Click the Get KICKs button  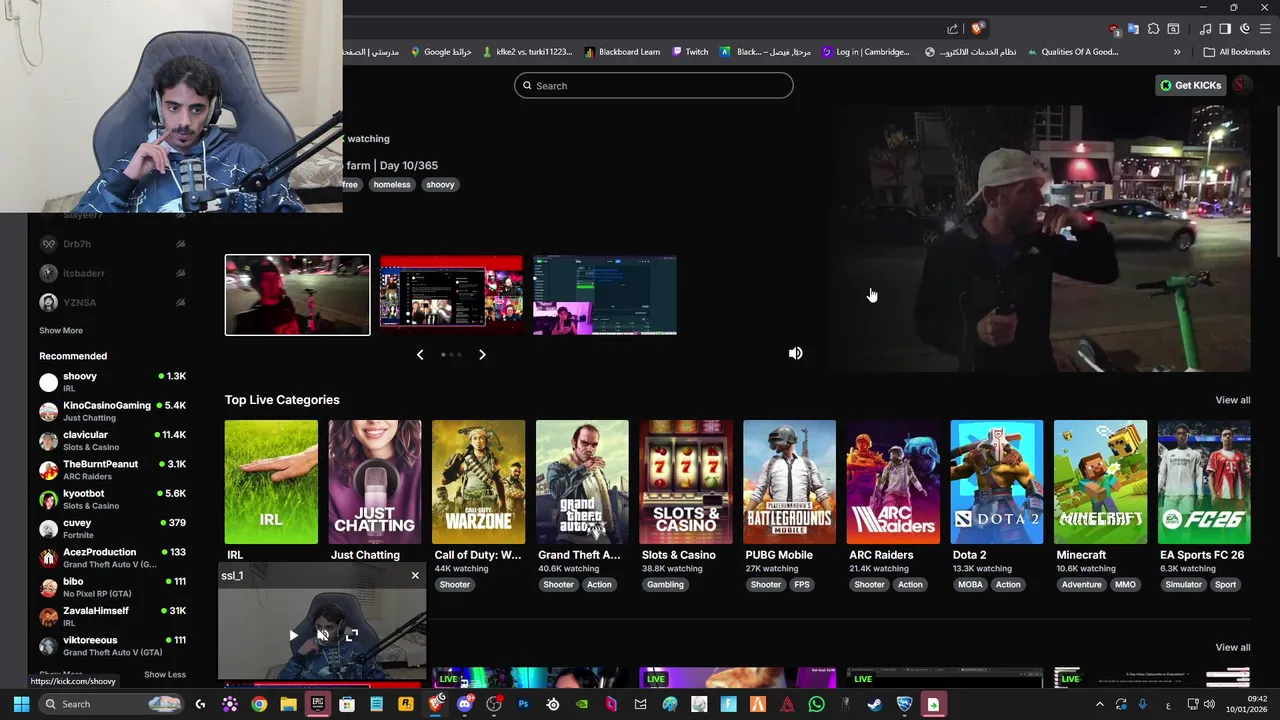[1191, 85]
